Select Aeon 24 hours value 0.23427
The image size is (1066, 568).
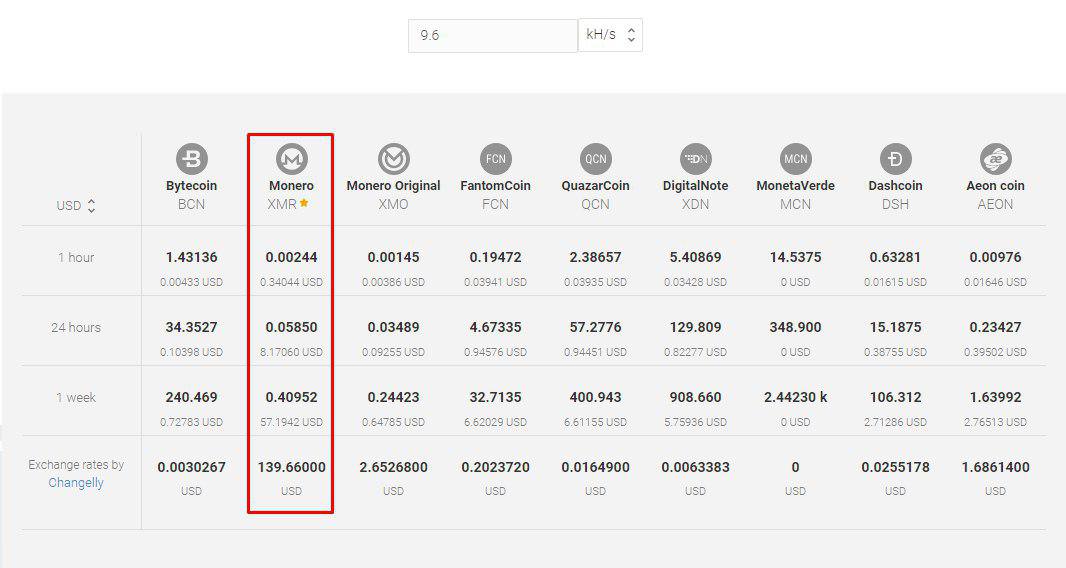pyautogui.click(x=995, y=328)
